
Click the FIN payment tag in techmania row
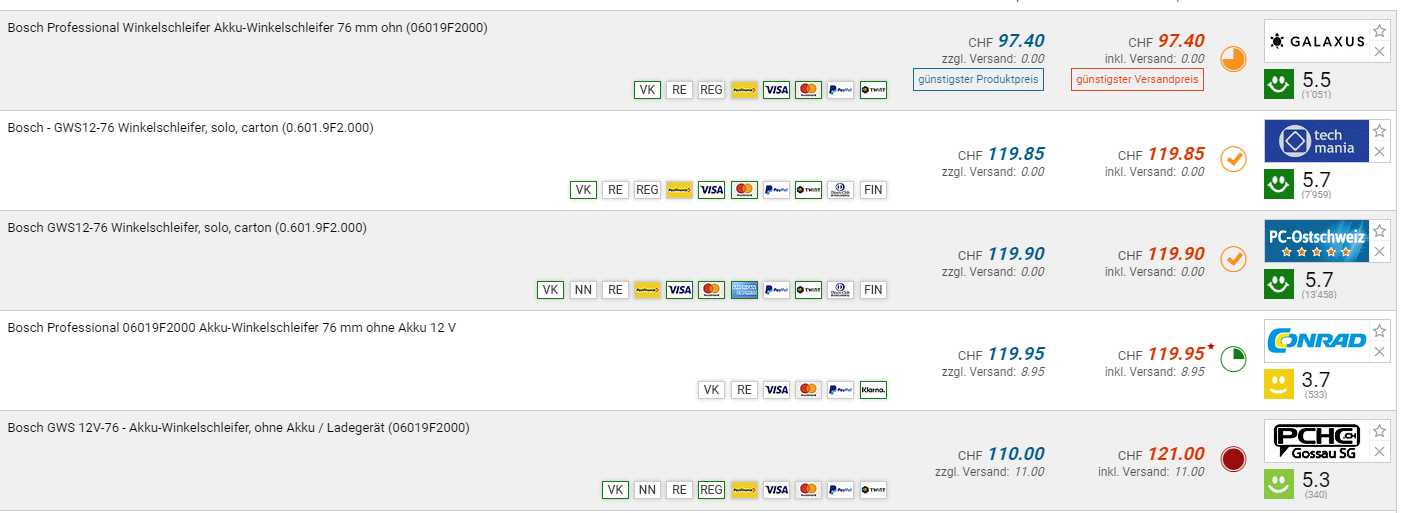[x=873, y=190]
